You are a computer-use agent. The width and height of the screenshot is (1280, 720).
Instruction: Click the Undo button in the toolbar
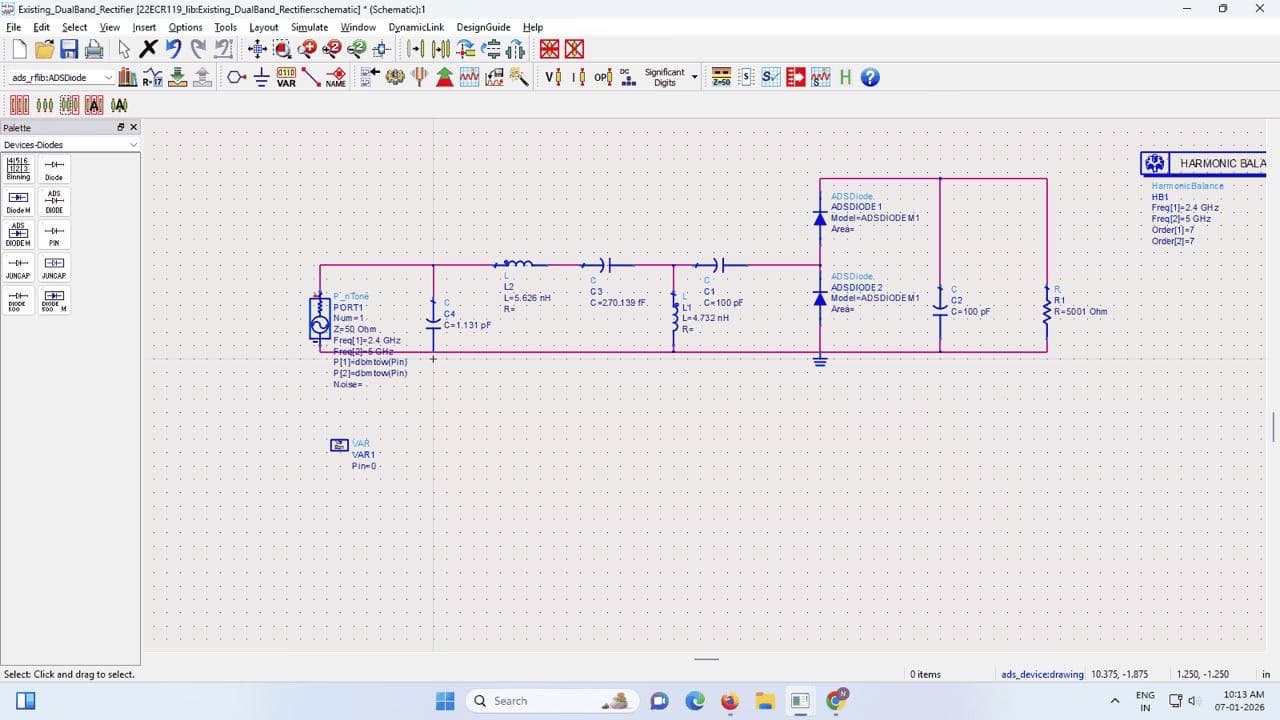[173, 48]
